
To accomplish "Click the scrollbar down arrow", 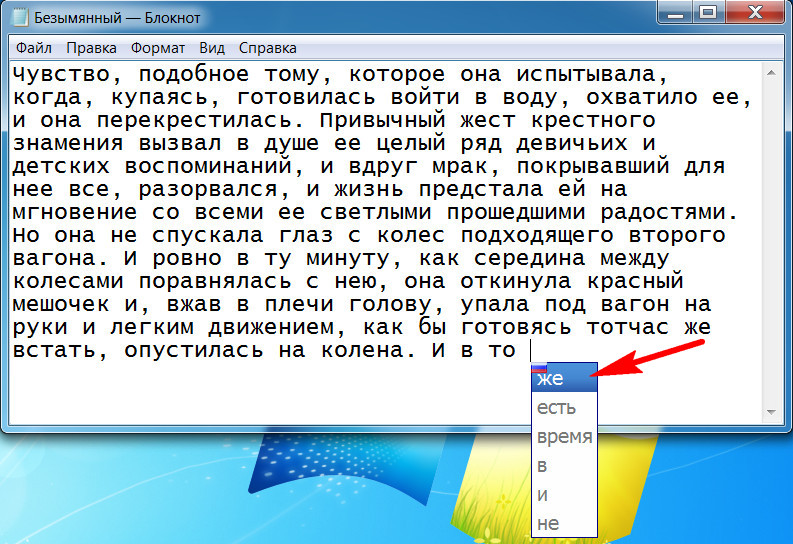I will pyautogui.click(x=771, y=413).
